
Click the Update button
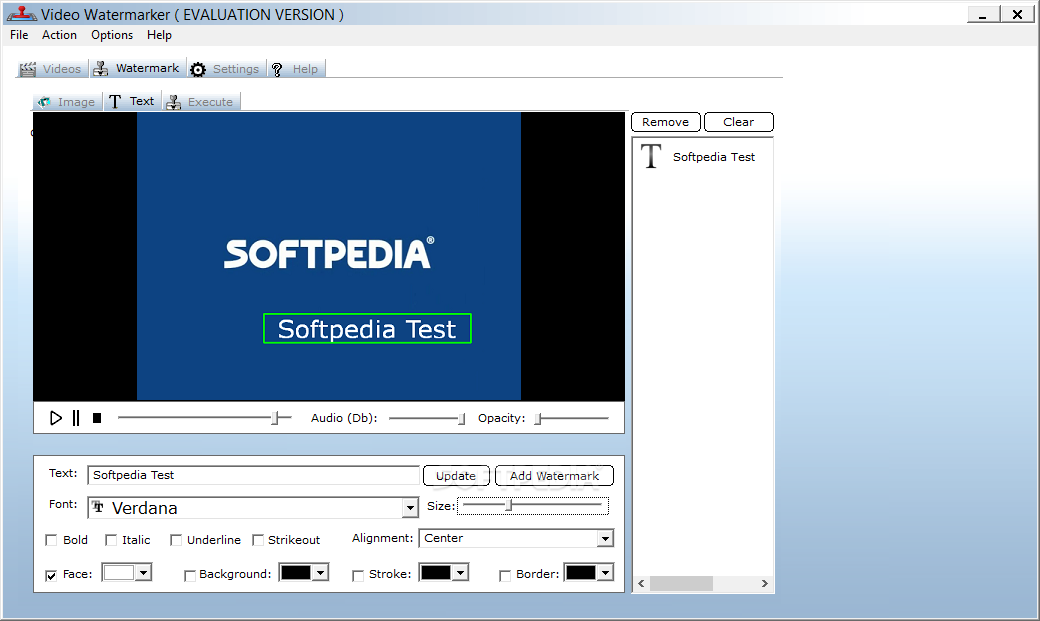(x=456, y=476)
